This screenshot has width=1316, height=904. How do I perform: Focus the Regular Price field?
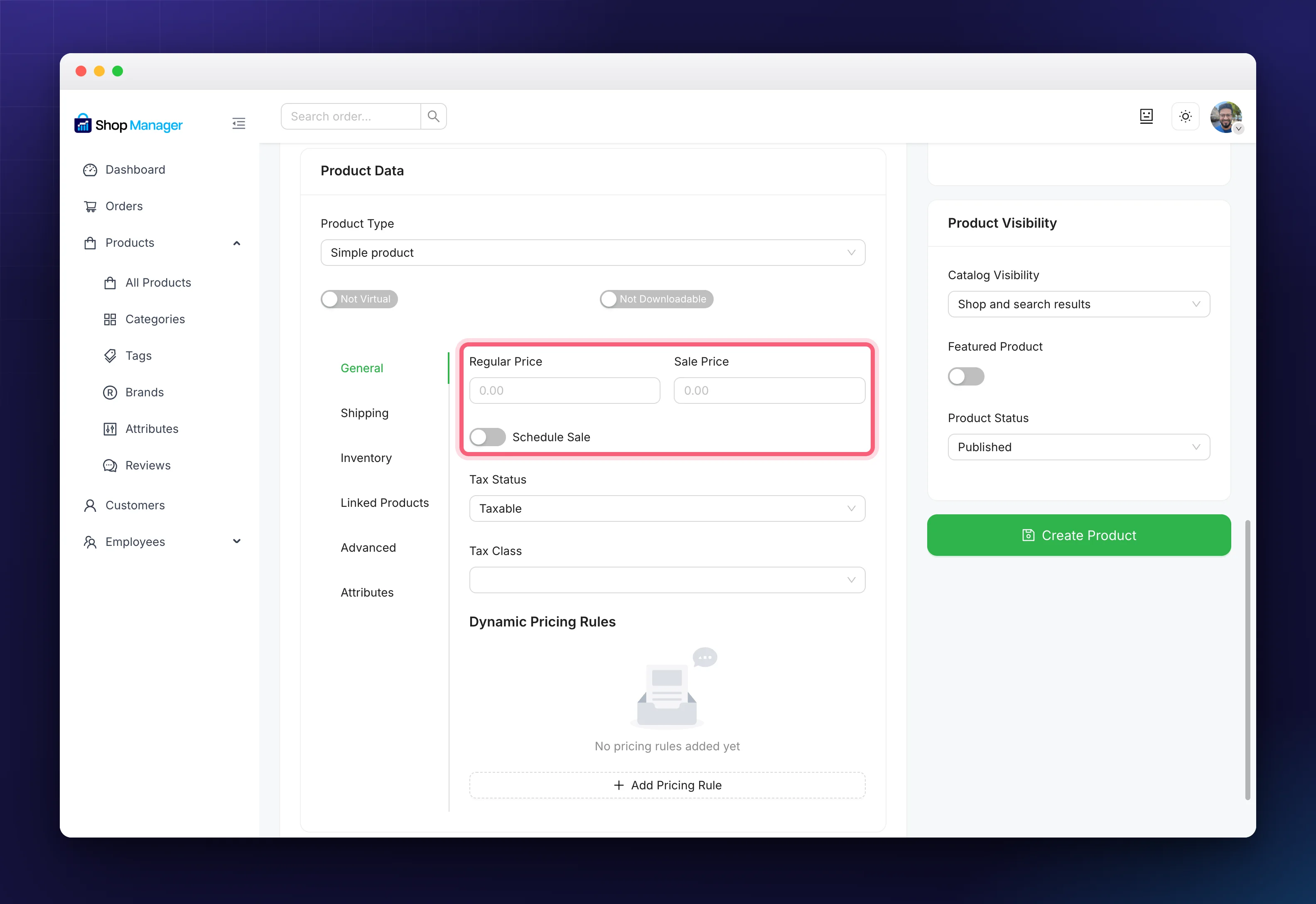coord(565,390)
